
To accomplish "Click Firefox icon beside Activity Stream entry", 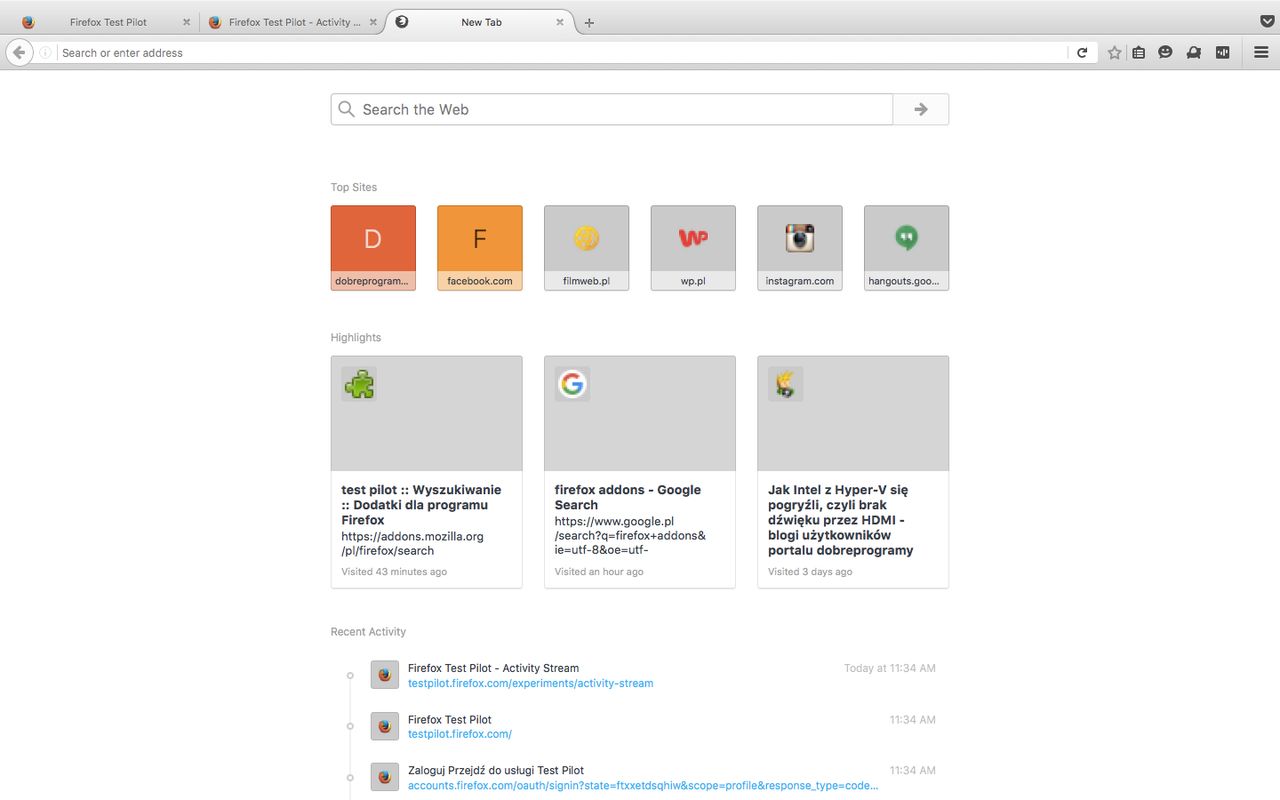I will [x=385, y=675].
